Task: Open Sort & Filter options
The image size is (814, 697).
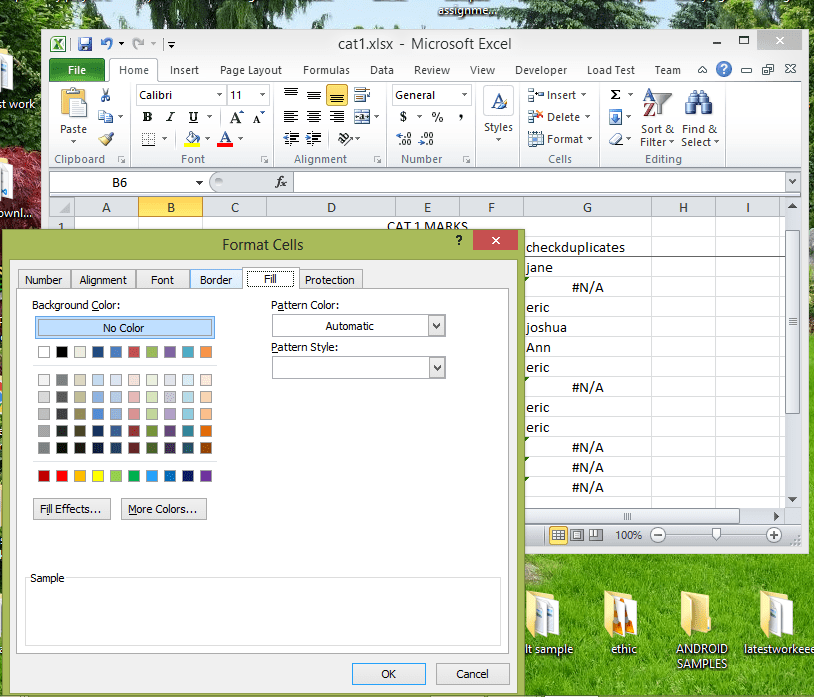Action: [x=657, y=117]
